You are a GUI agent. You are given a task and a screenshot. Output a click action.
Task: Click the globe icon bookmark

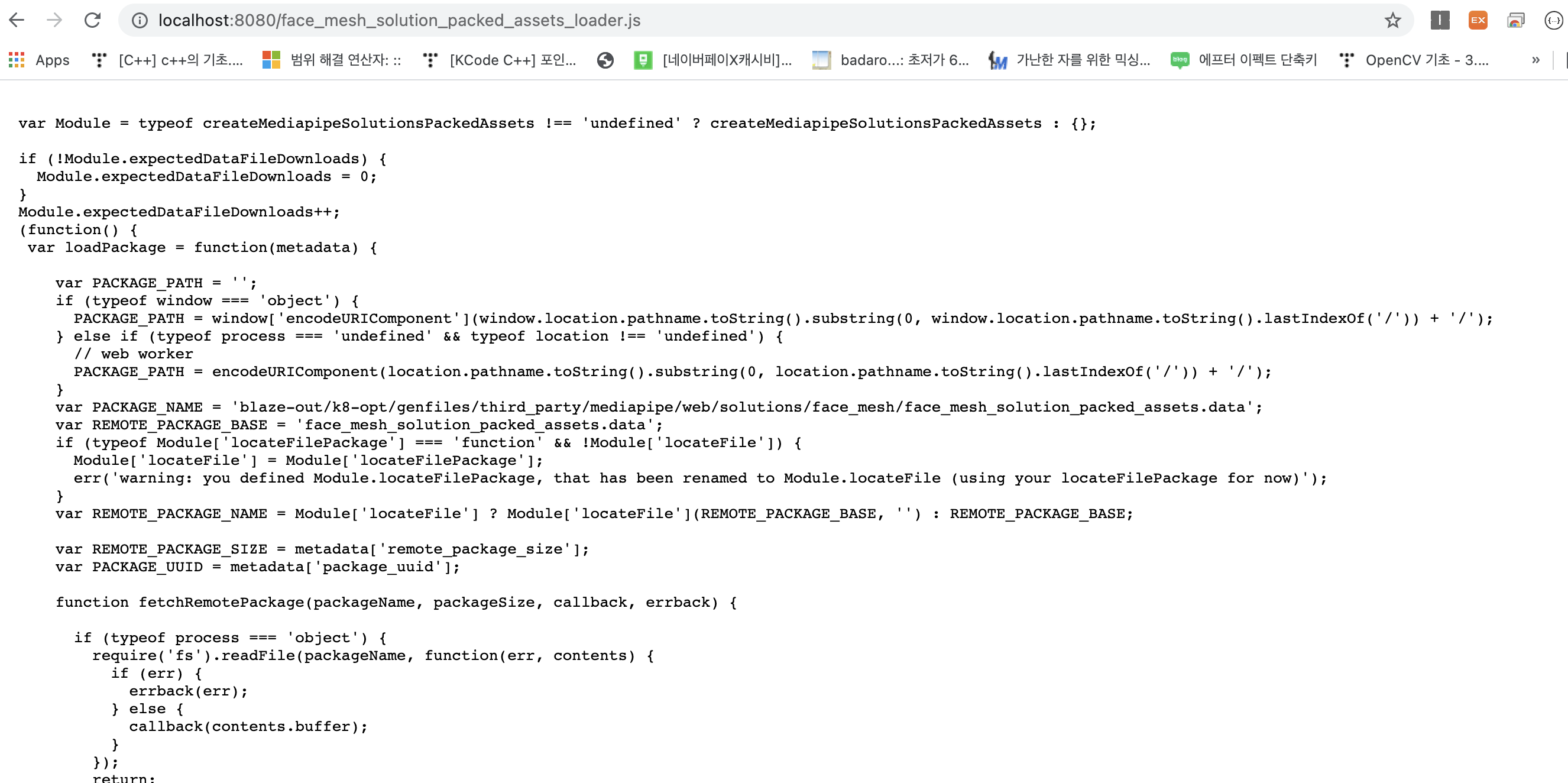tap(604, 60)
